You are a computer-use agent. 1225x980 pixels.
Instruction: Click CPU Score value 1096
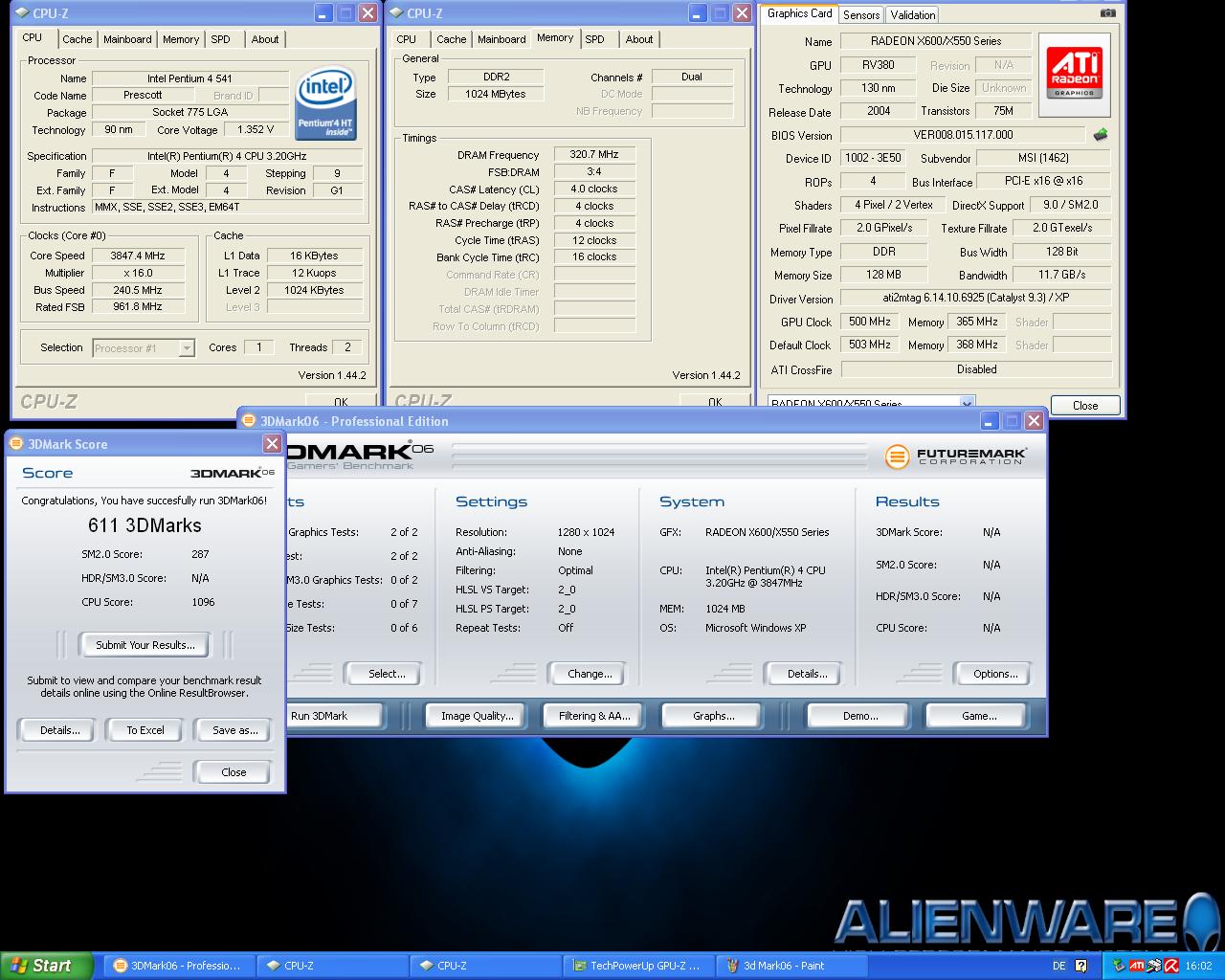(203, 602)
